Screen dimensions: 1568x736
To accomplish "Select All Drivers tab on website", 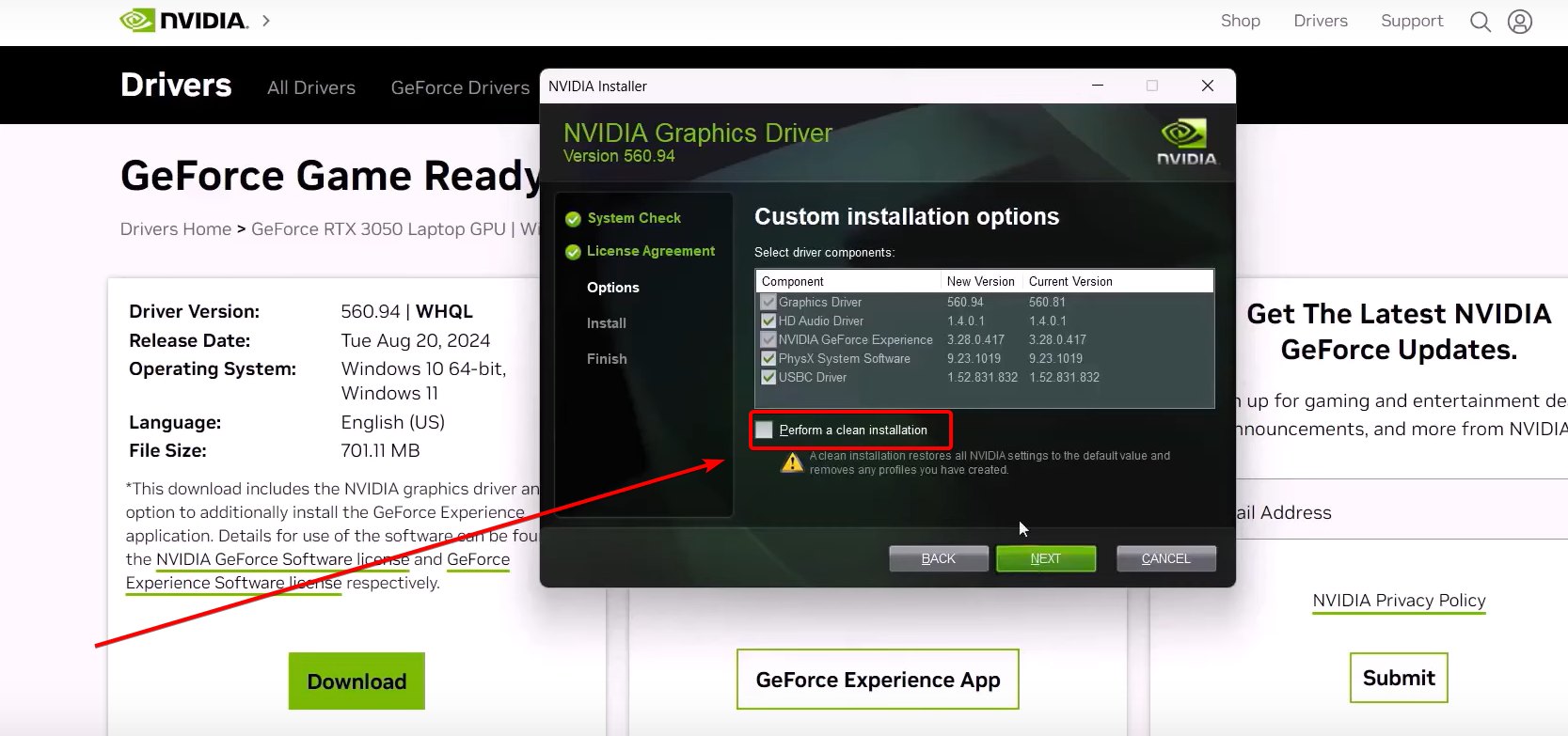I will pyautogui.click(x=311, y=87).
